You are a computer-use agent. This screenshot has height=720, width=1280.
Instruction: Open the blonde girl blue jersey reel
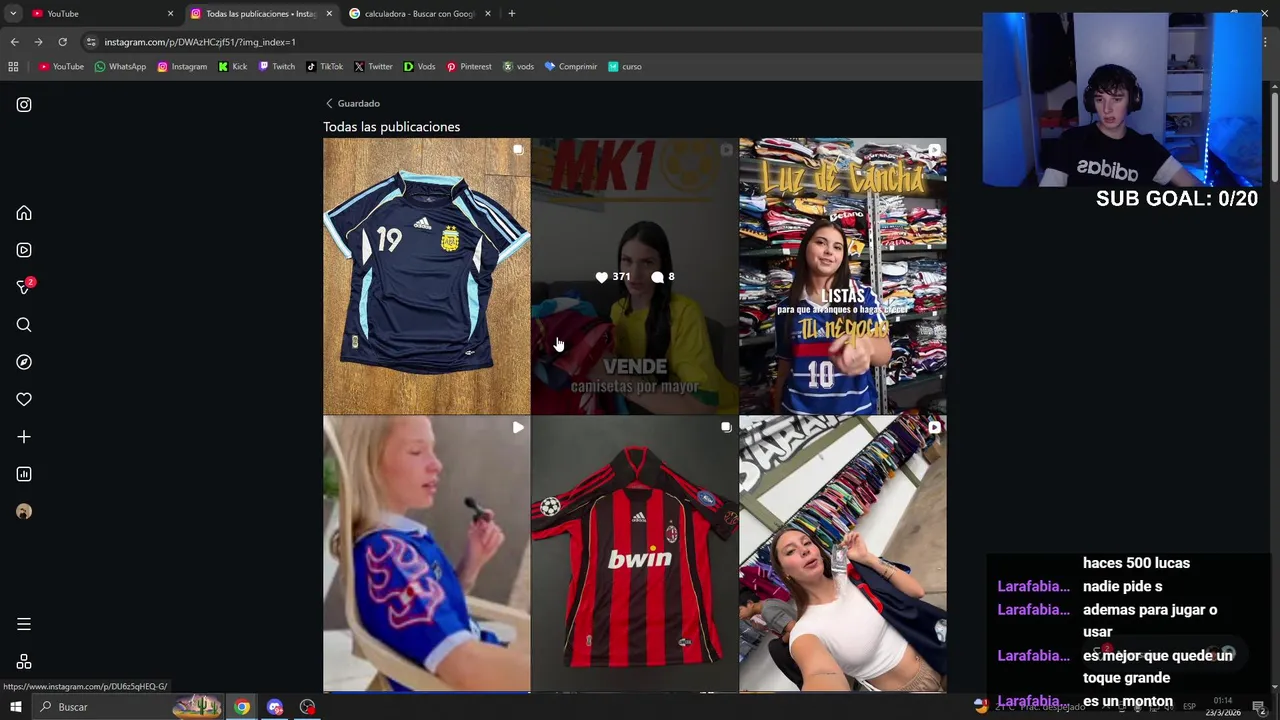(427, 554)
